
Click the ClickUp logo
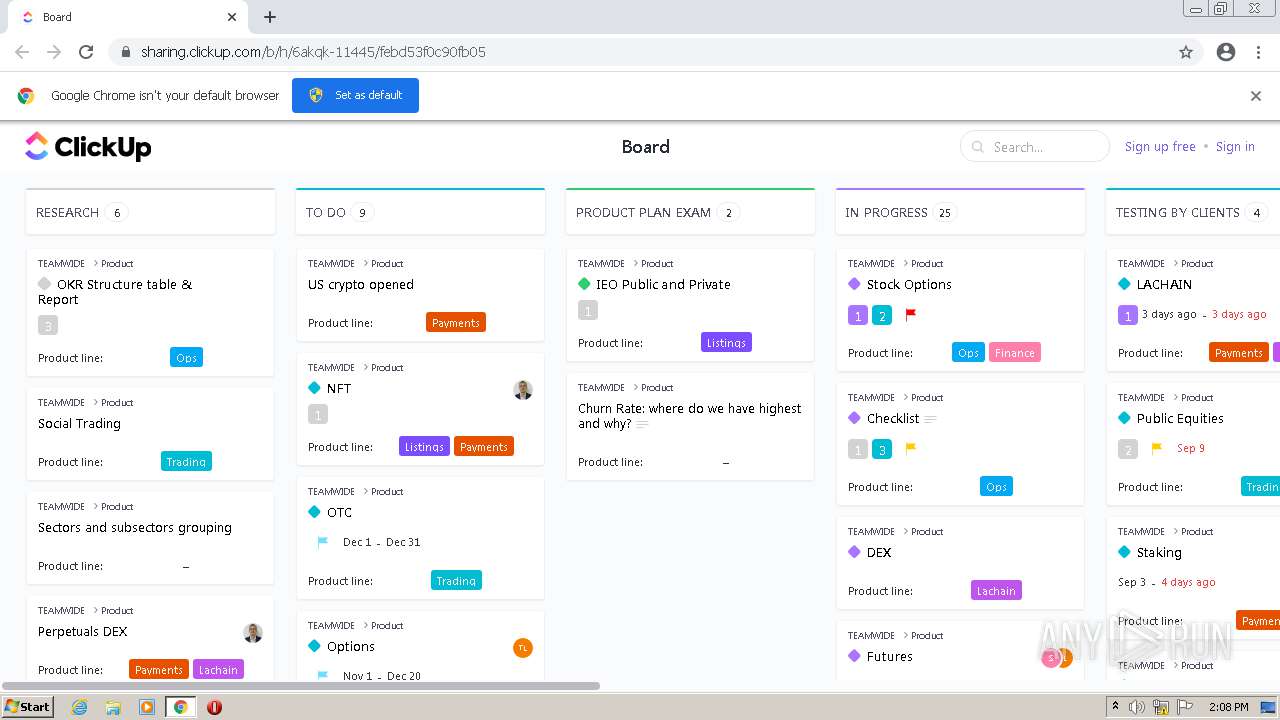(x=88, y=146)
